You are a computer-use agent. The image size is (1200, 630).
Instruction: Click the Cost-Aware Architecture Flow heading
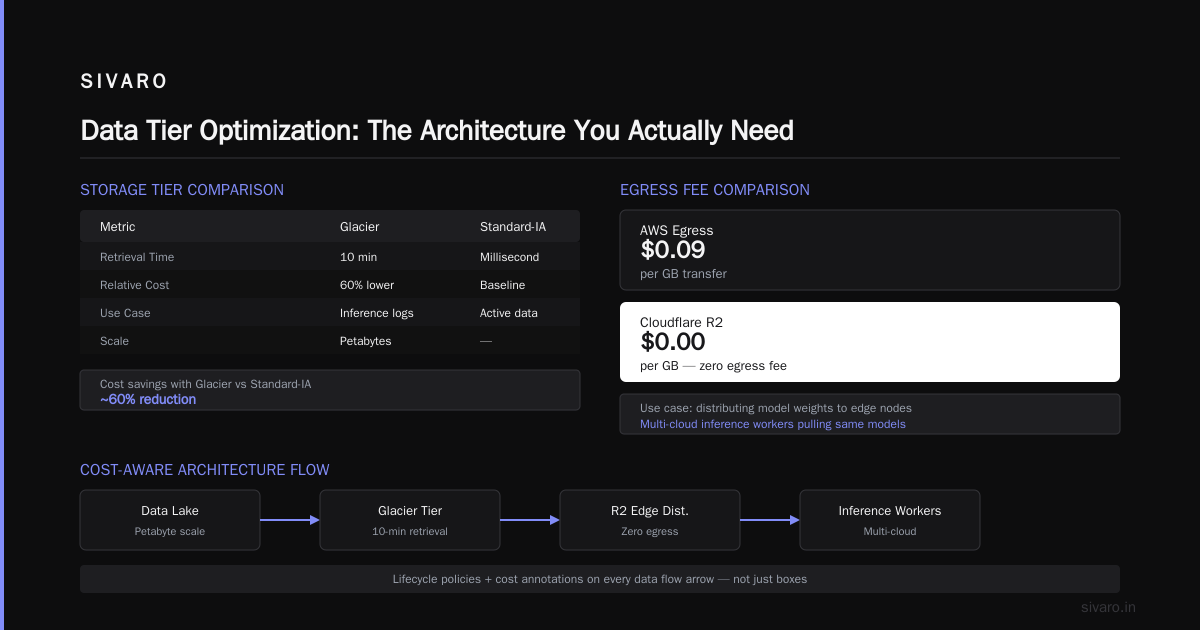point(205,470)
